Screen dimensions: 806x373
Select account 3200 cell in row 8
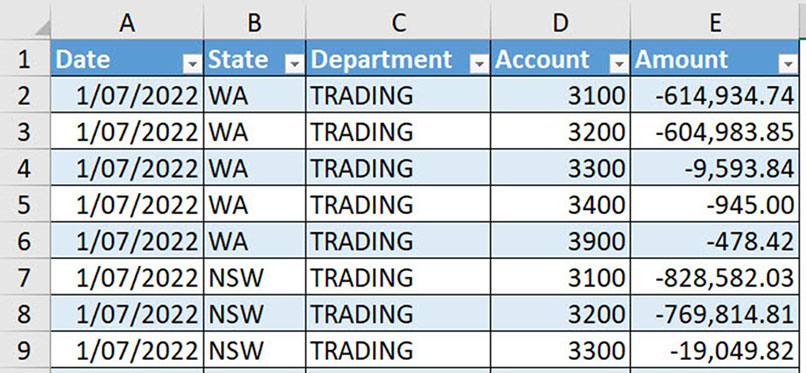click(x=560, y=313)
